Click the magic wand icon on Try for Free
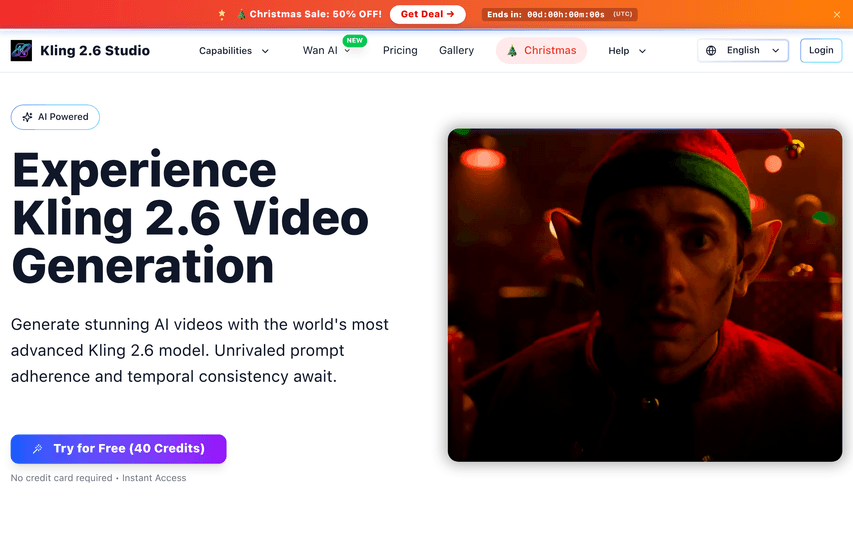 tap(38, 449)
